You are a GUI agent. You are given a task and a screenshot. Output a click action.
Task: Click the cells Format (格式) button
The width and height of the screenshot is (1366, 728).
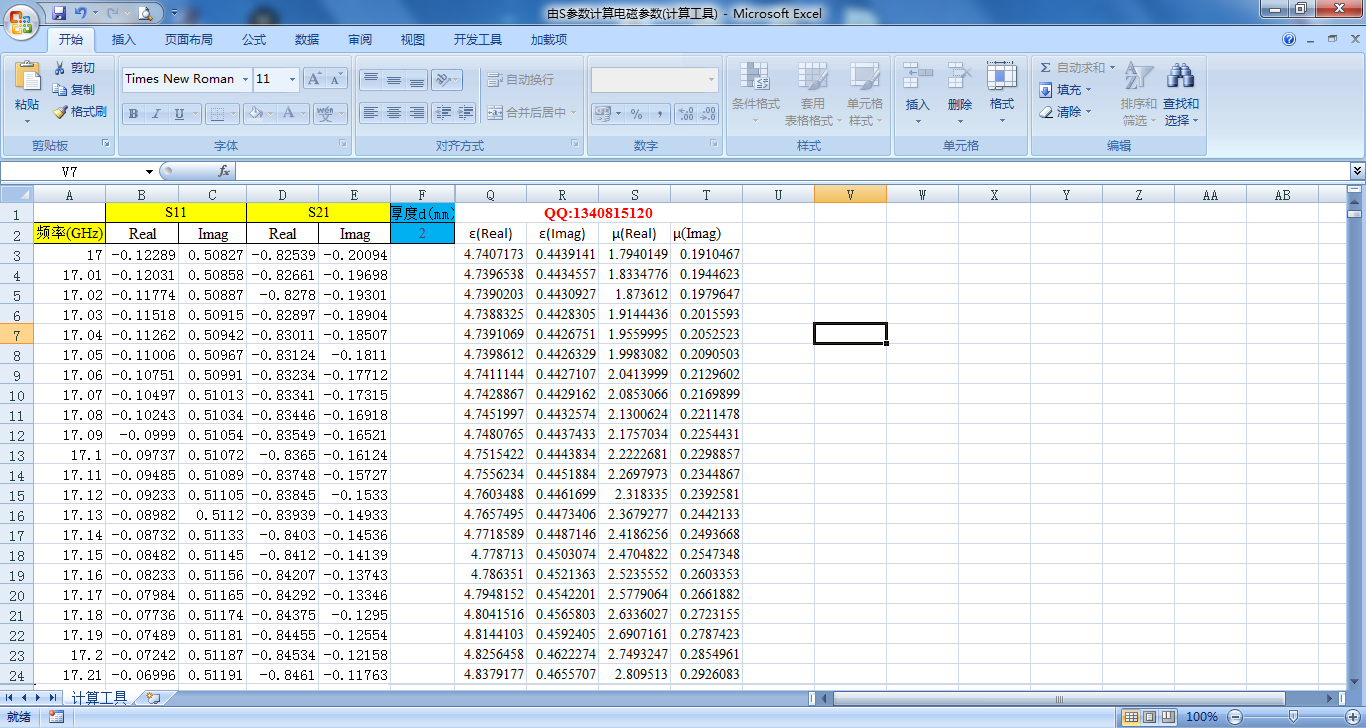click(1001, 94)
